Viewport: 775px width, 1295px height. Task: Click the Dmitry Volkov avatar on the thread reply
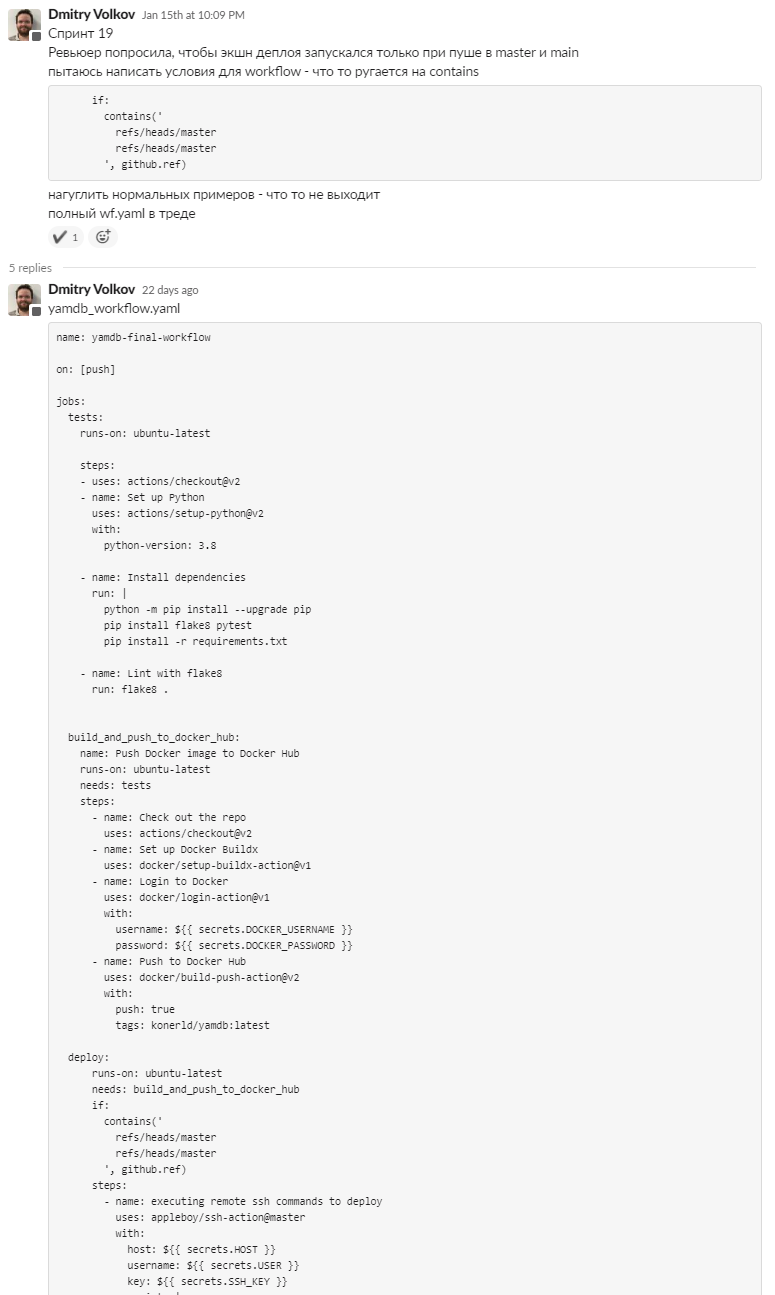(x=24, y=300)
